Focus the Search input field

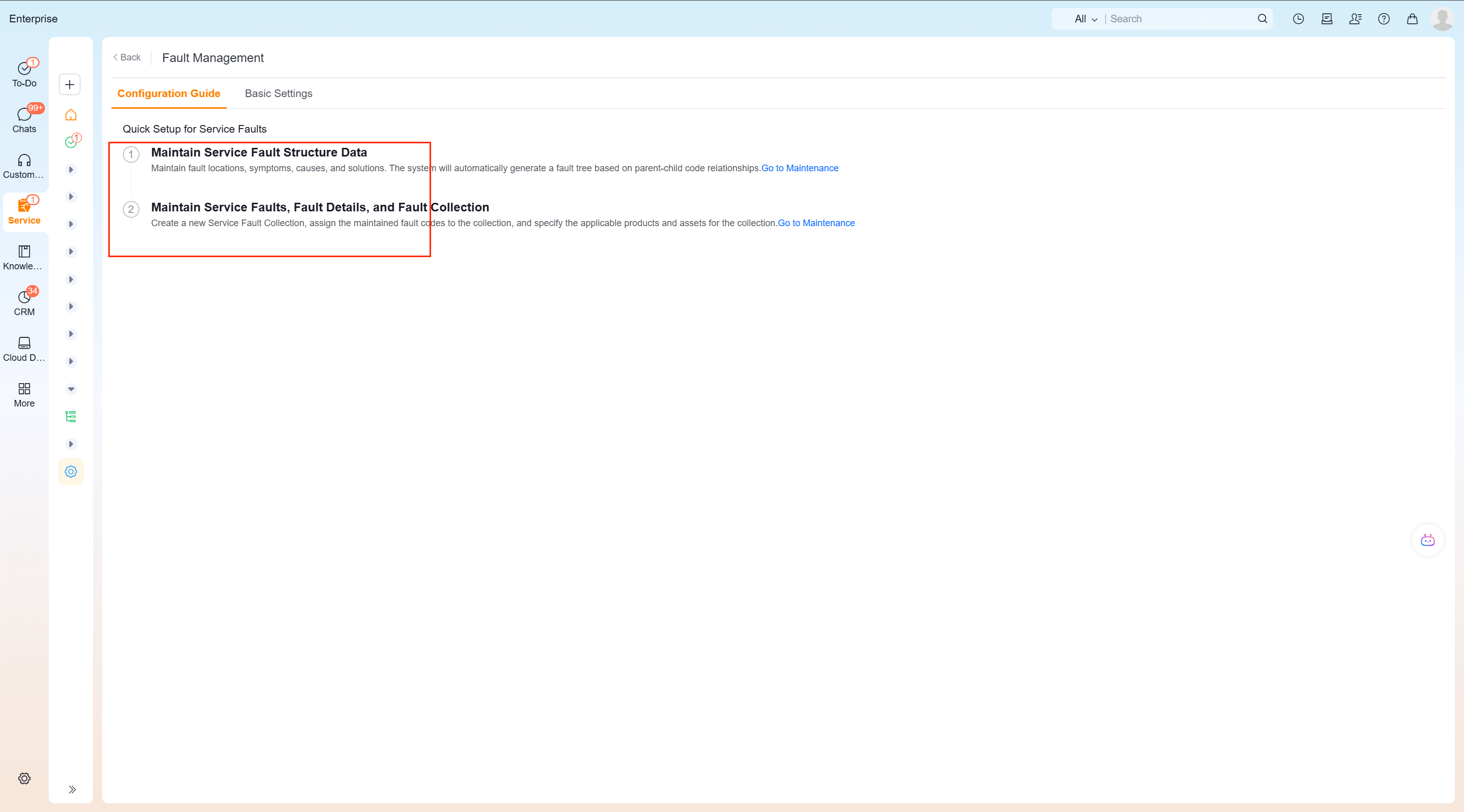tap(1180, 19)
